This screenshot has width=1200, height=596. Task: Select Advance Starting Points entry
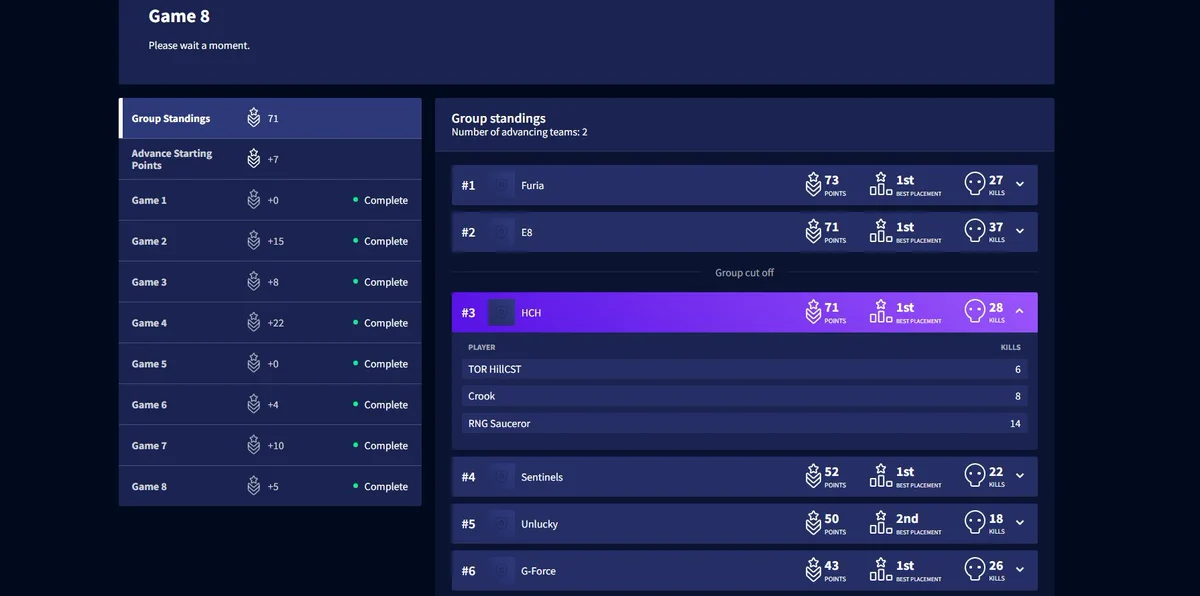270,159
